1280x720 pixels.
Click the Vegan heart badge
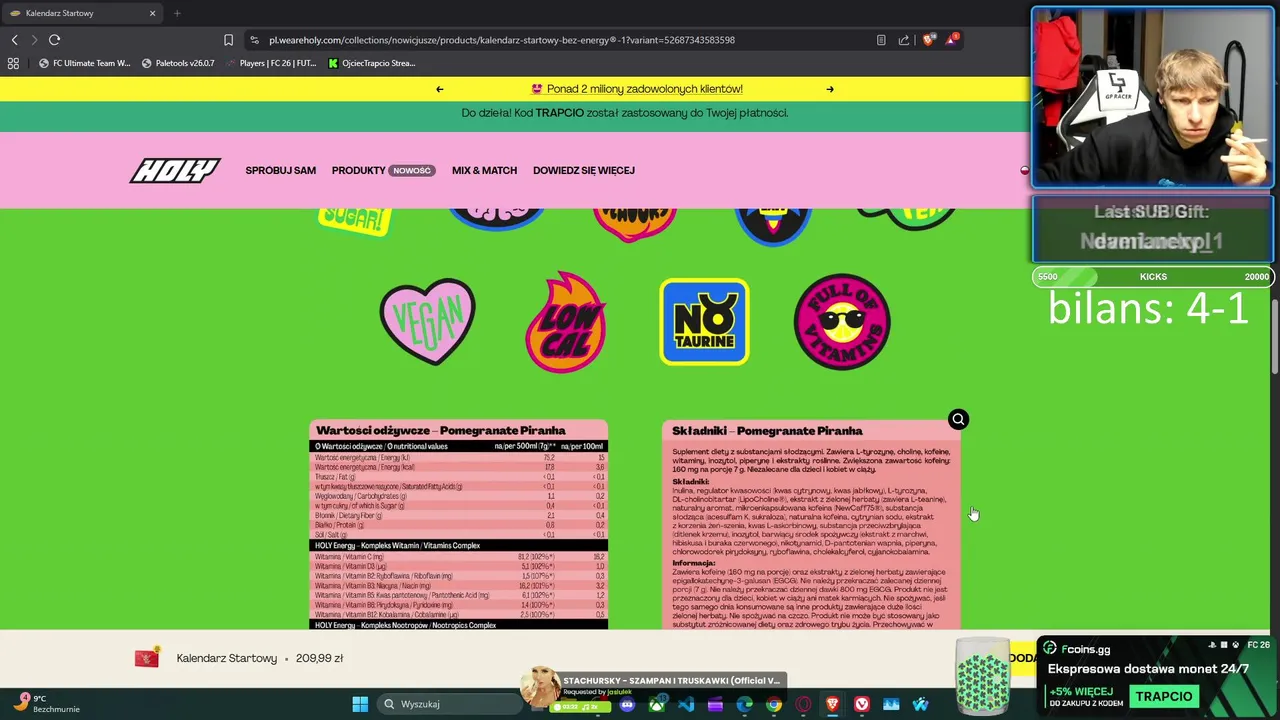coord(427,321)
